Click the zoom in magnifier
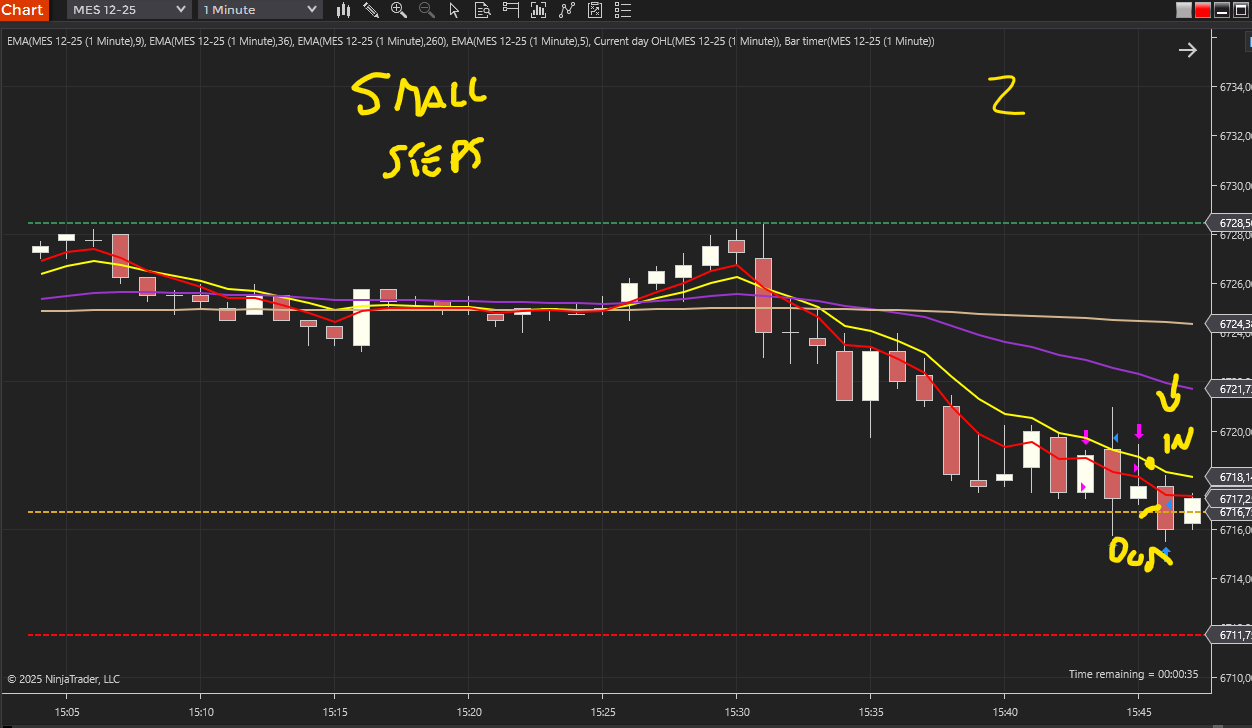This screenshot has height=728, width=1252. point(399,10)
